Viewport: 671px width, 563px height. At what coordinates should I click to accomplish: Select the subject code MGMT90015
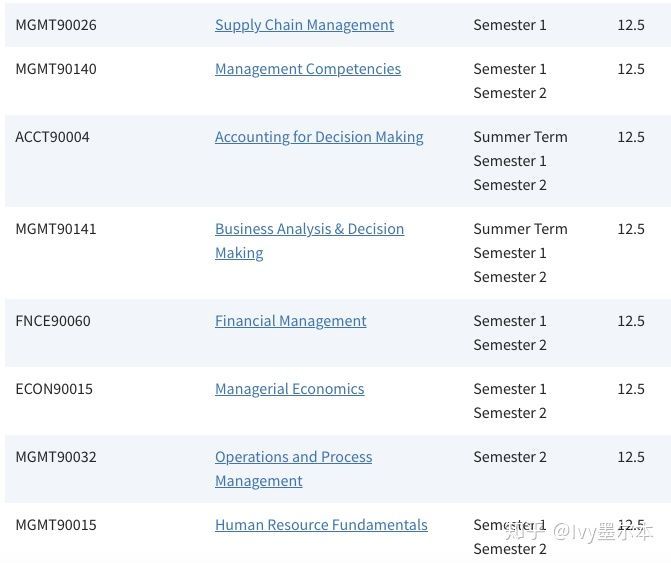pos(56,525)
